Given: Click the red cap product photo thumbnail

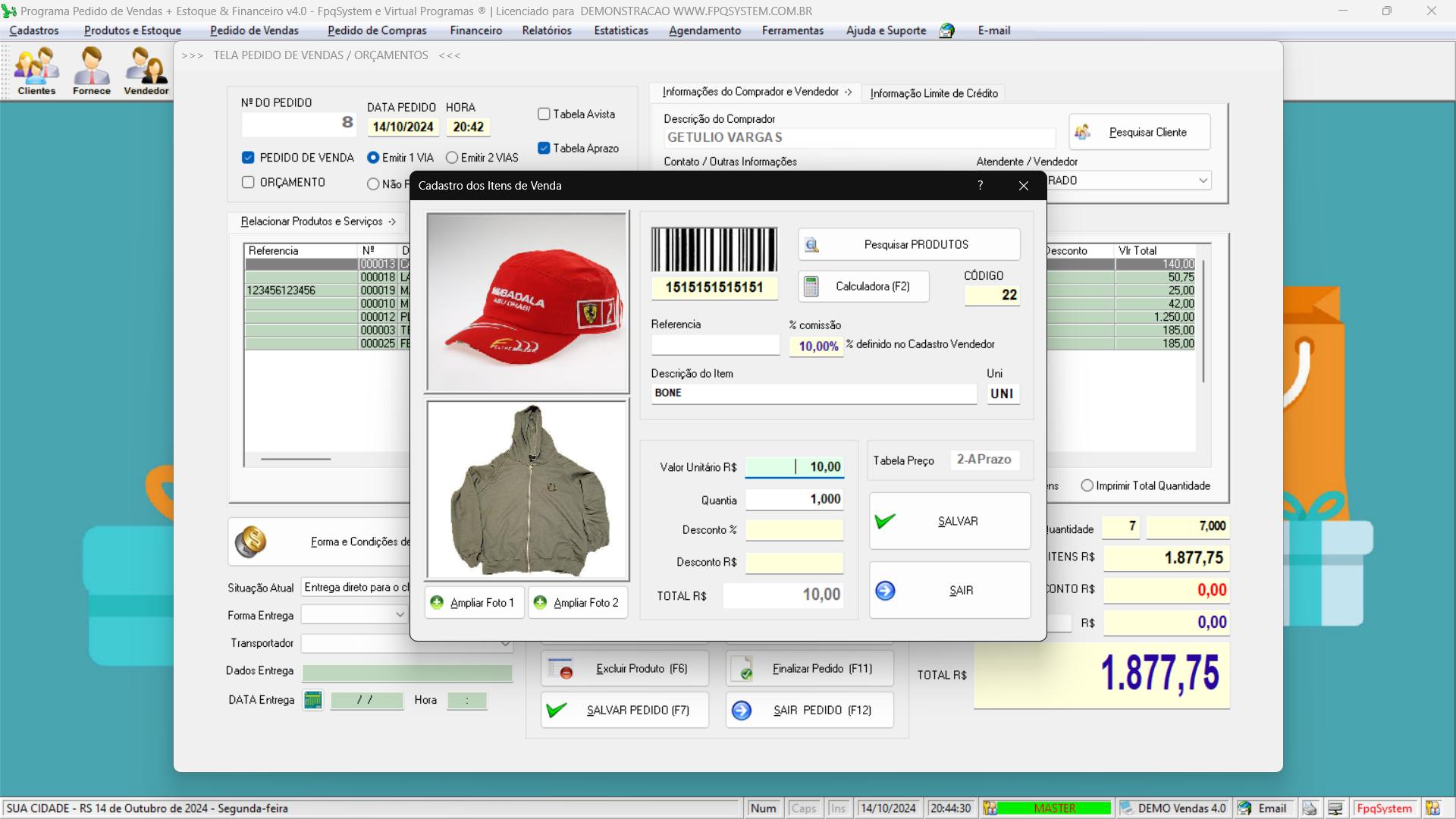Looking at the screenshot, I should pos(528,302).
